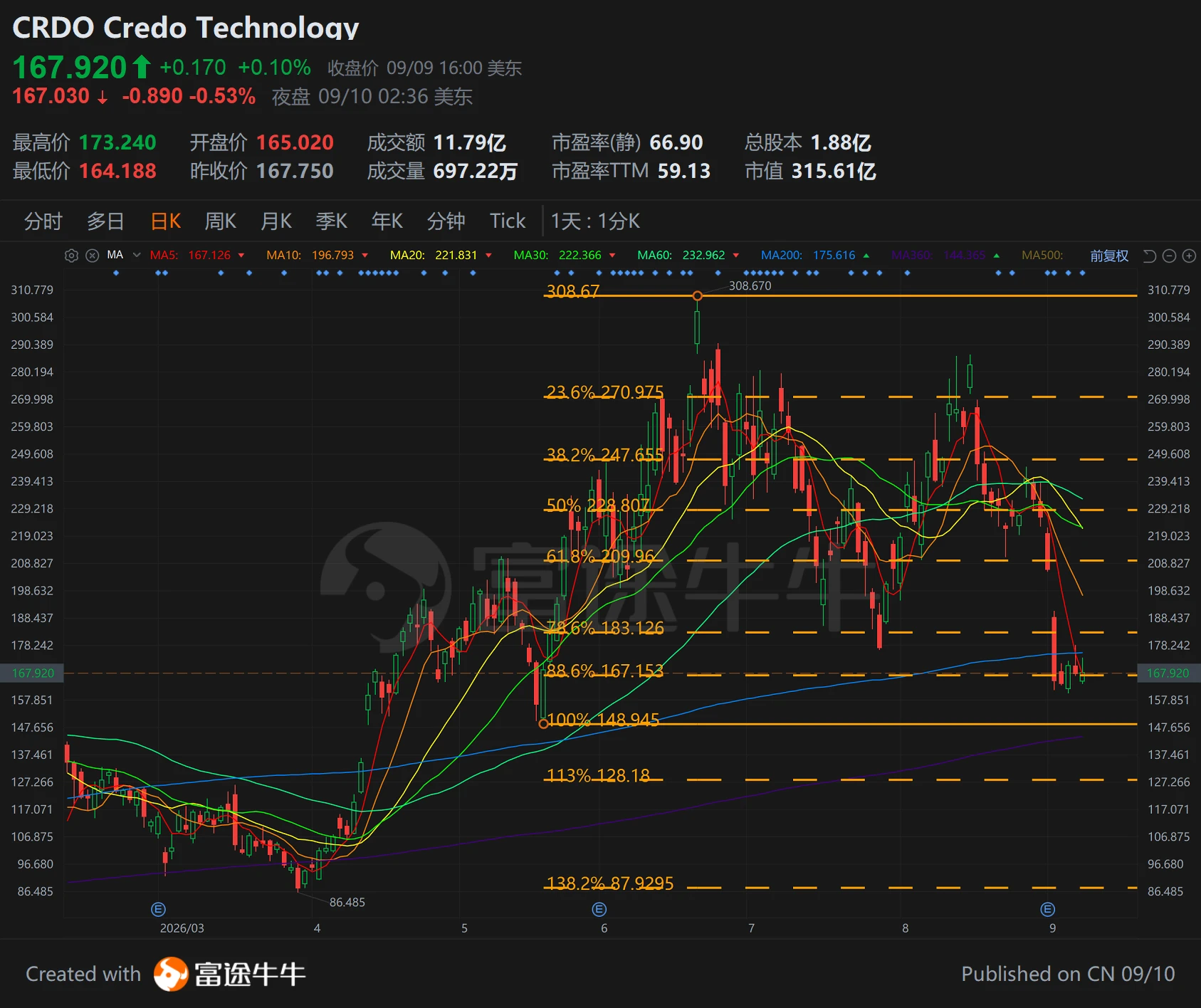Viewport: 1201px width, 1008px height.
Task: Select the 23.6% 270.975 Fibonacci level label
Action: click(605, 392)
